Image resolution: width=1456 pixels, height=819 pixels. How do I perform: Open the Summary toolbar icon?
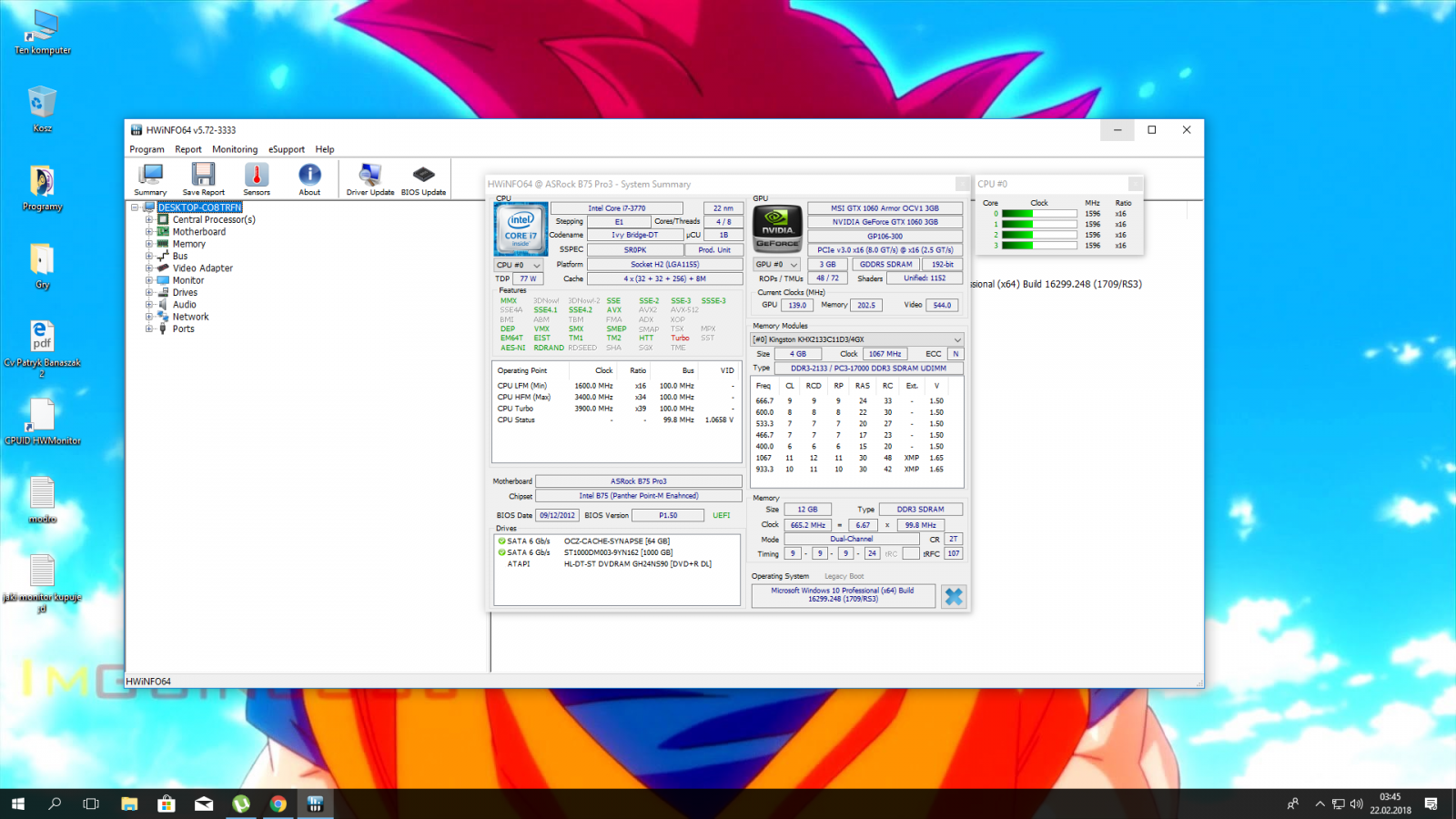[150, 179]
